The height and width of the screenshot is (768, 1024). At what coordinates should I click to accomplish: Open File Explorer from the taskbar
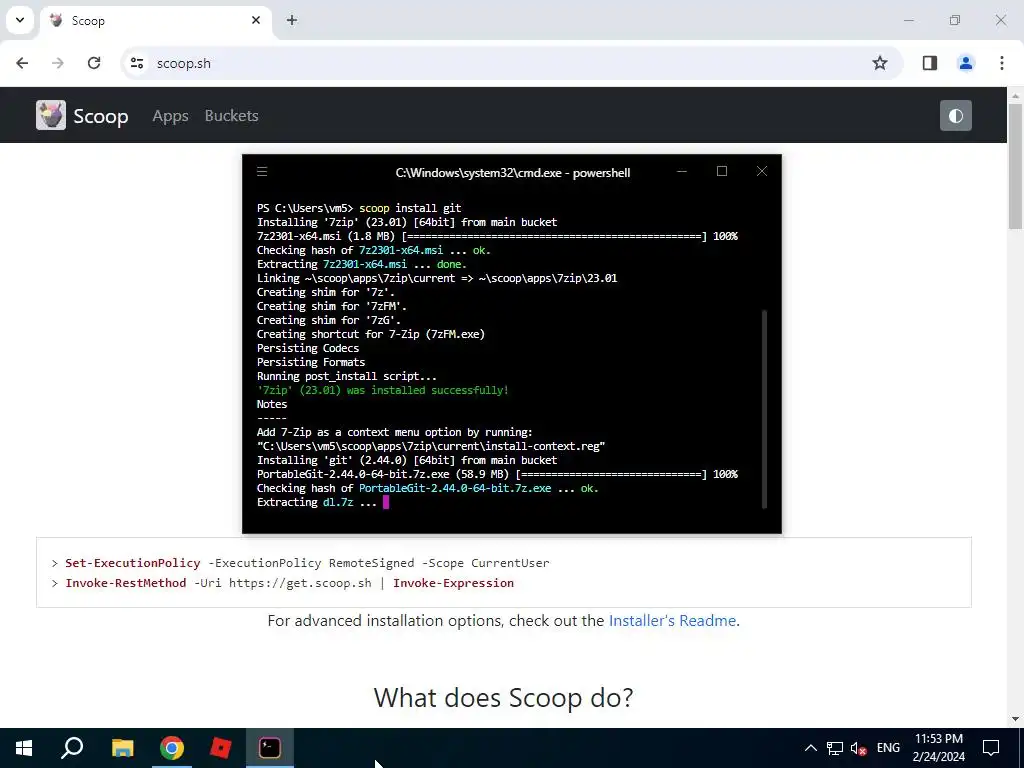(x=122, y=748)
